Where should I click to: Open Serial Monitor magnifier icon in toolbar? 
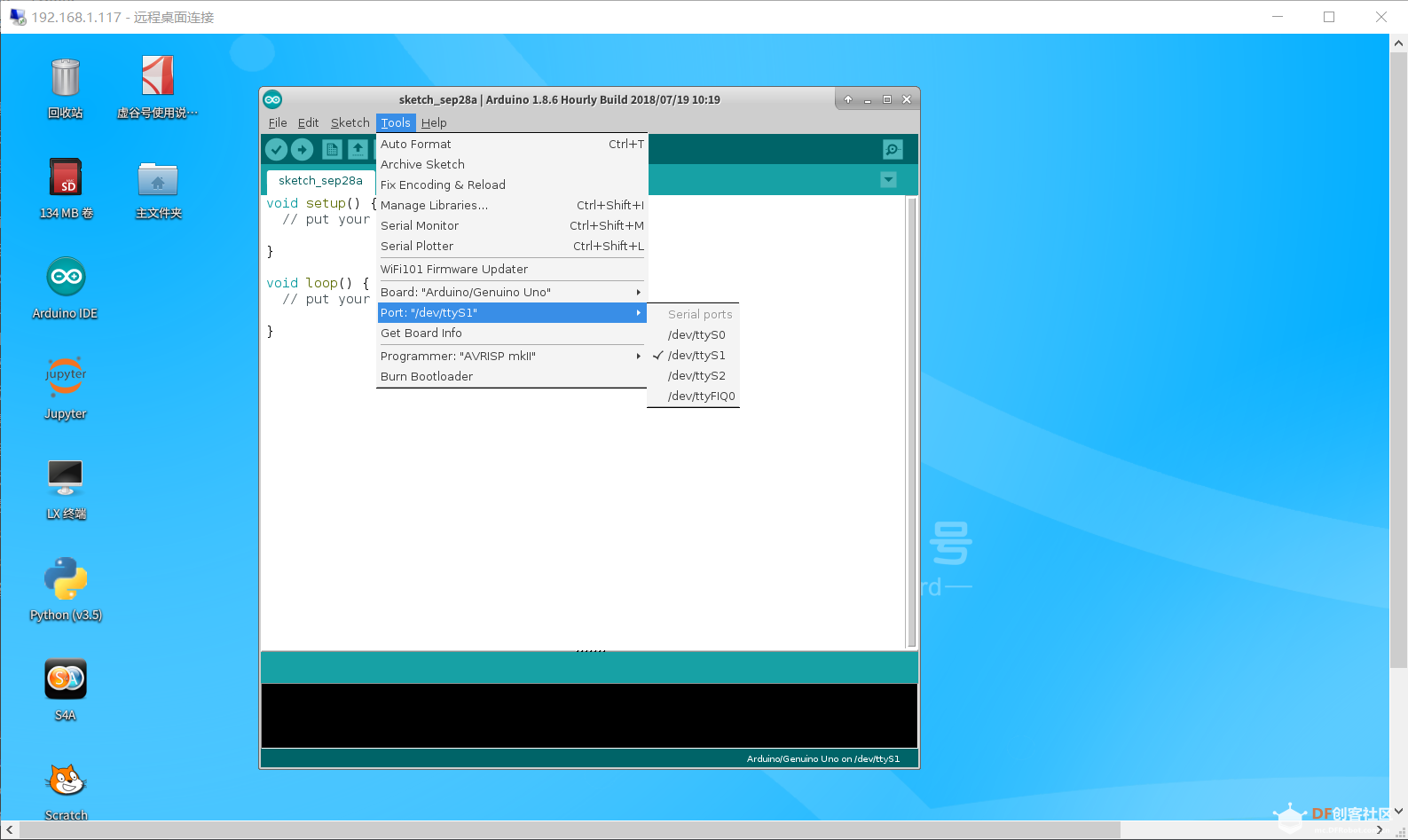[x=893, y=149]
